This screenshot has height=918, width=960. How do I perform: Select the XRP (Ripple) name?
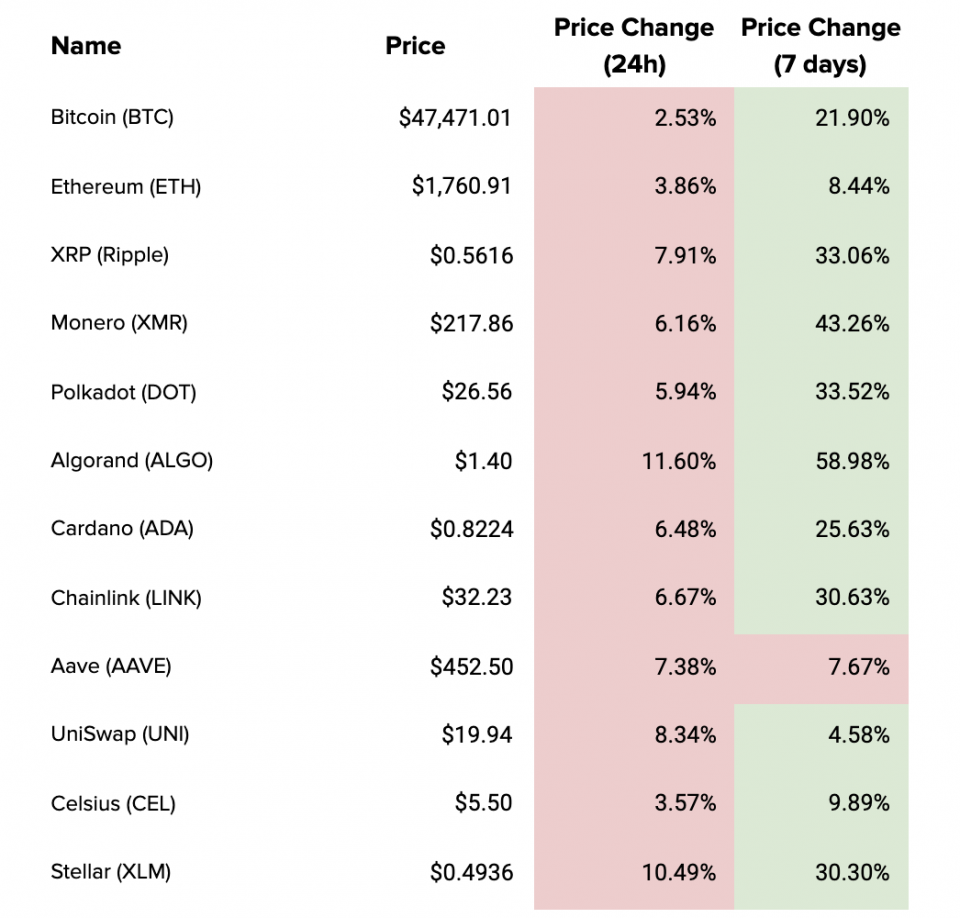pos(110,255)
